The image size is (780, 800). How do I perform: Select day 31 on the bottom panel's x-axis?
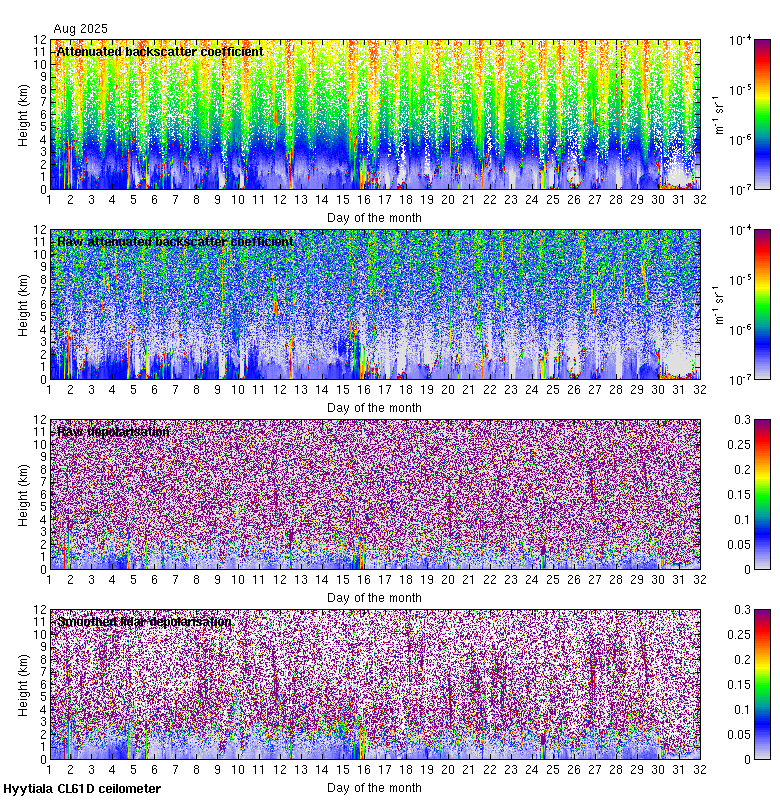(x=679, y=770)
